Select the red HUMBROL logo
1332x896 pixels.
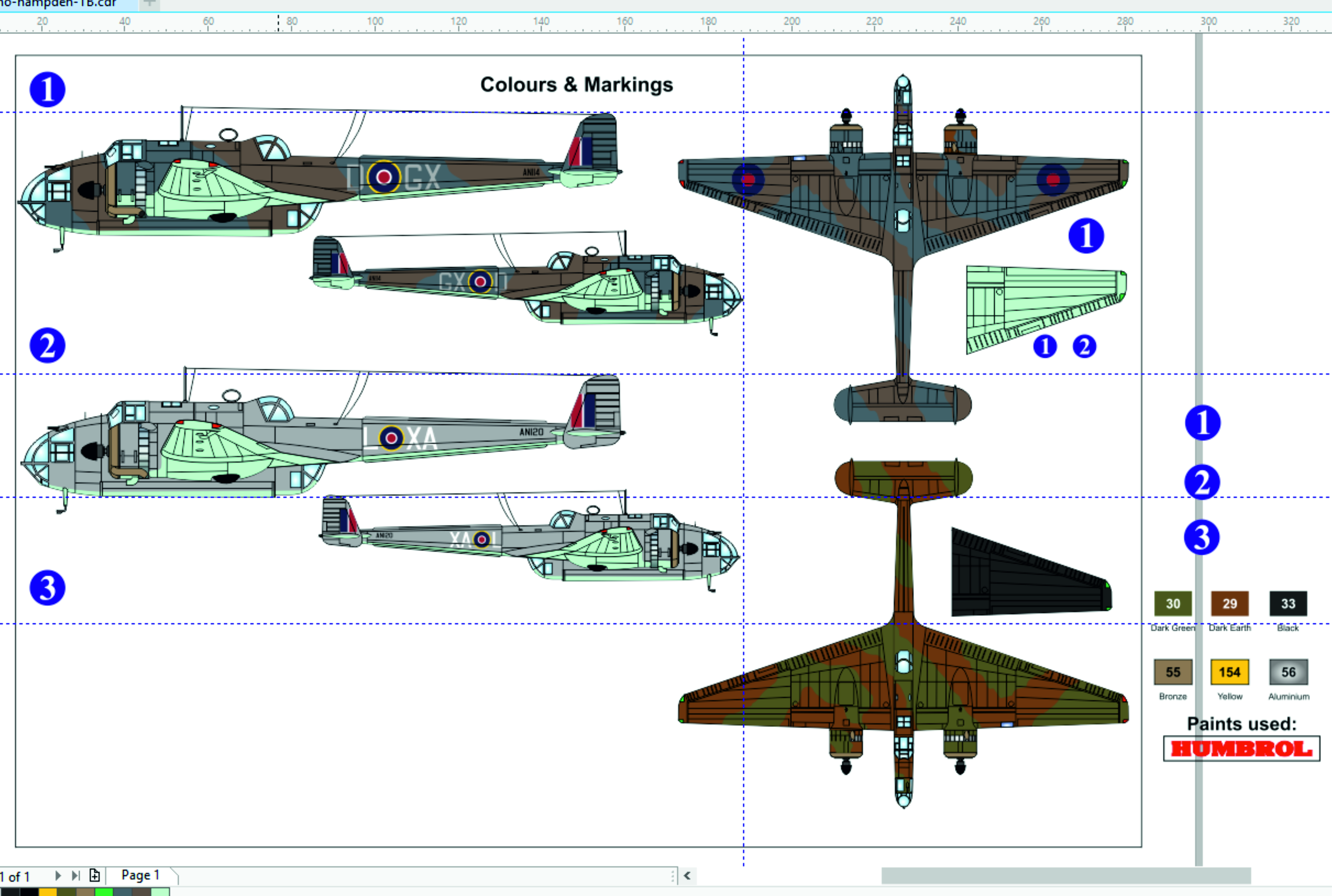point(1242,749)
